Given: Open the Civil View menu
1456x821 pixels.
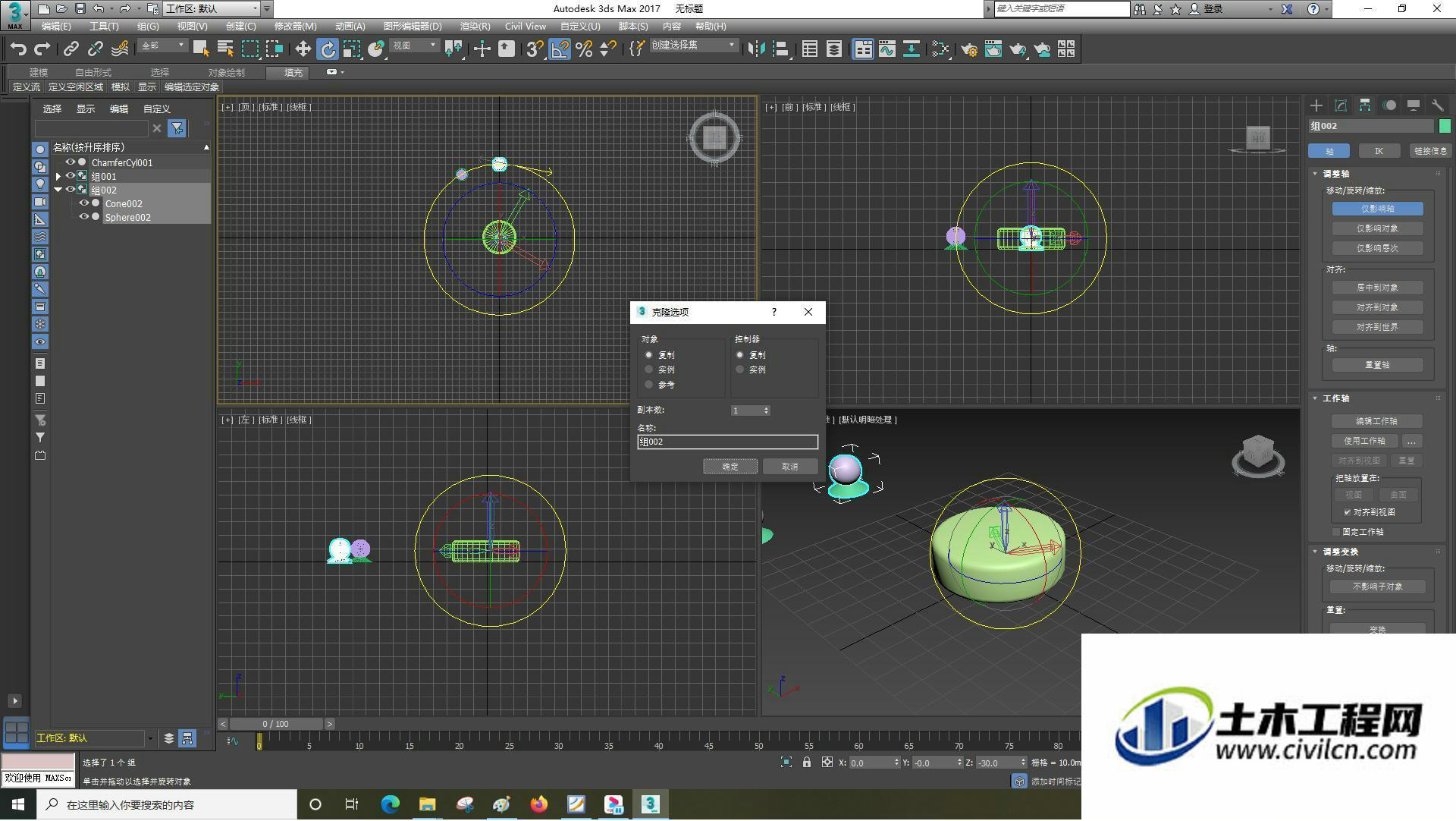Looking at the screenshot, I should point(526,27).
